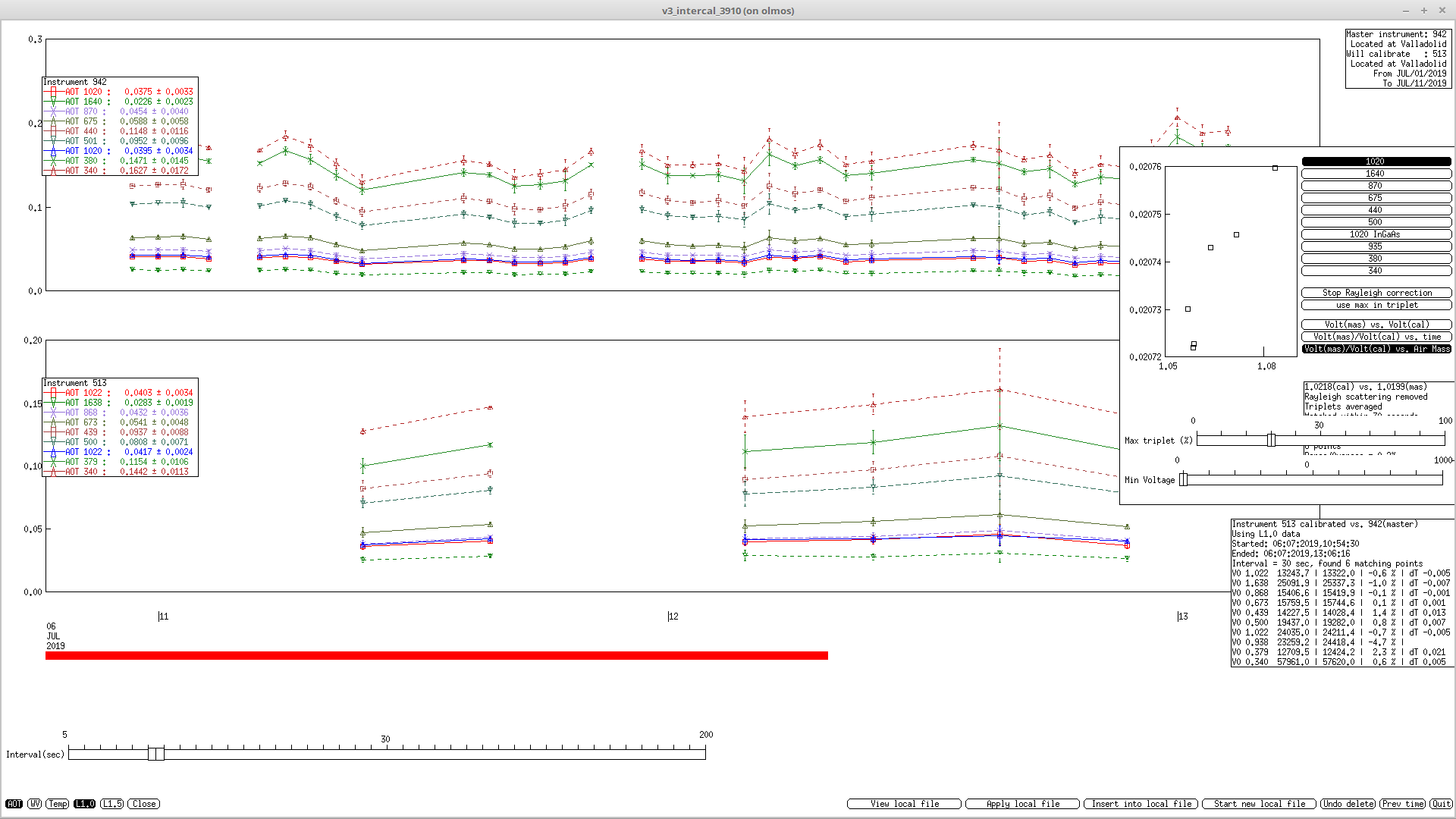Select the 380 wavelength channel button
This screenshot has height=819, width=1456.
coord(1376,259)
